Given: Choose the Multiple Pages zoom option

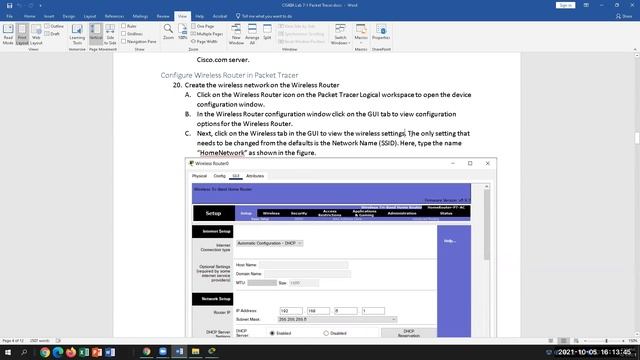Looking at the screenshot, I should point(207,34).
